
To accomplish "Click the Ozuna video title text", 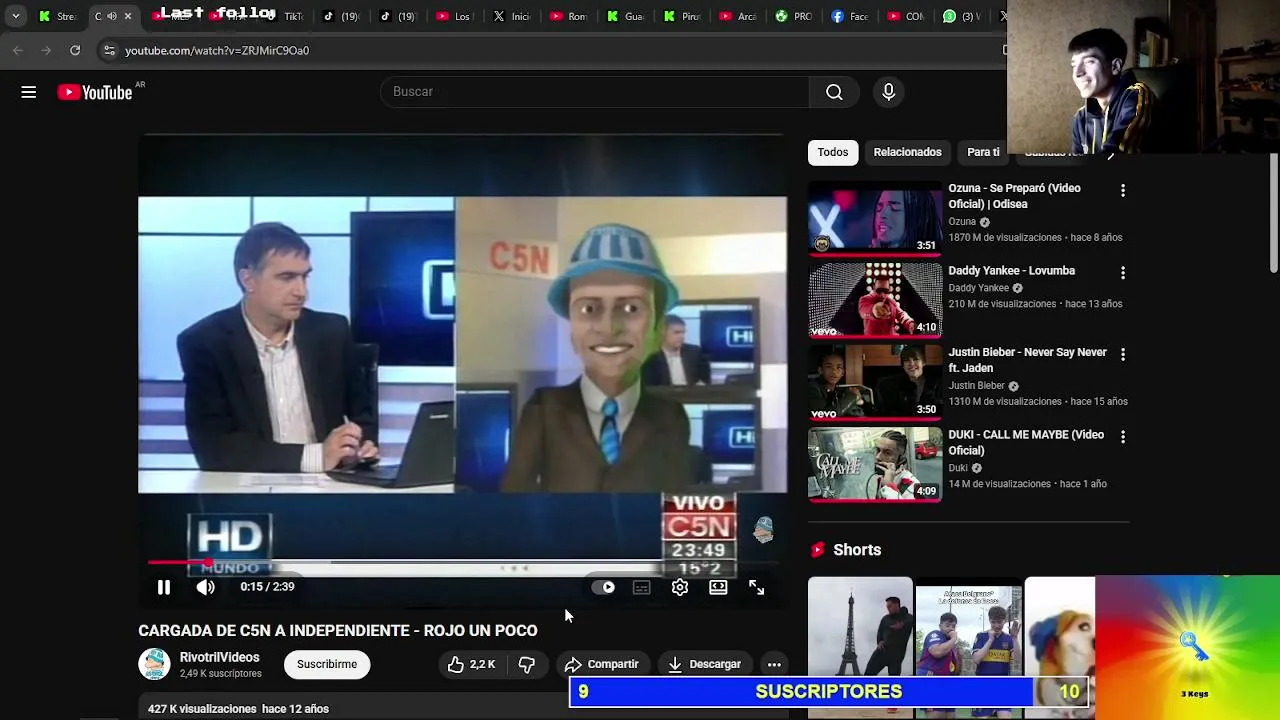I will pos(1014,196).
